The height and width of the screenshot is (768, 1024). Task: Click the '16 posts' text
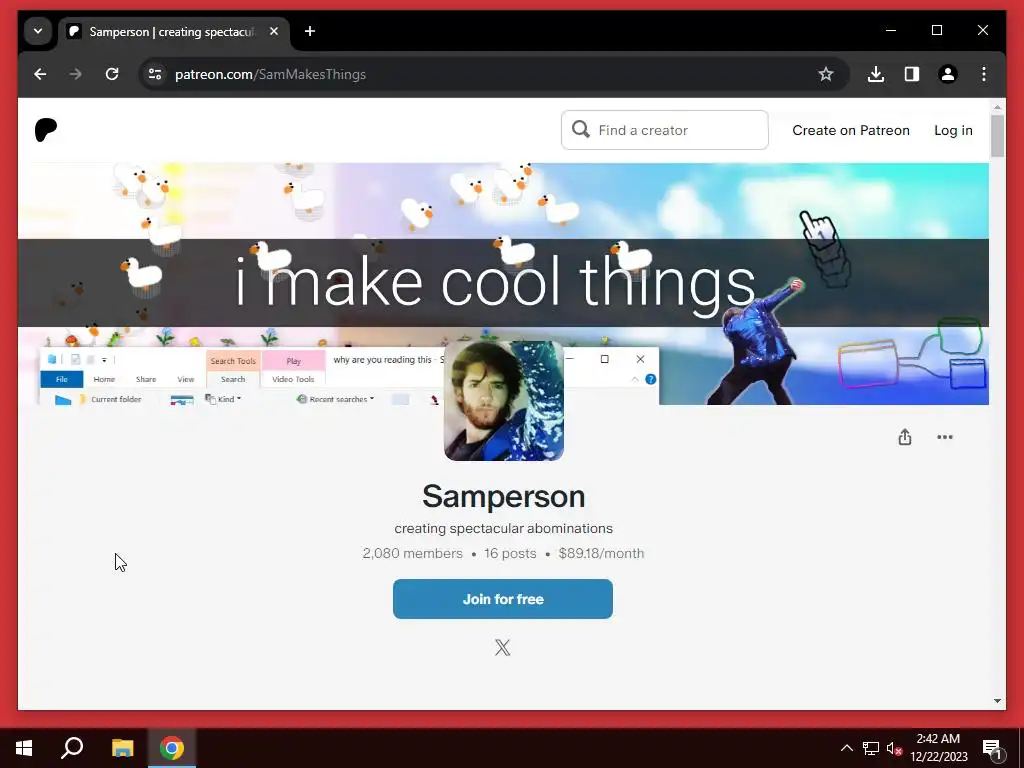(x=510, y=553)
